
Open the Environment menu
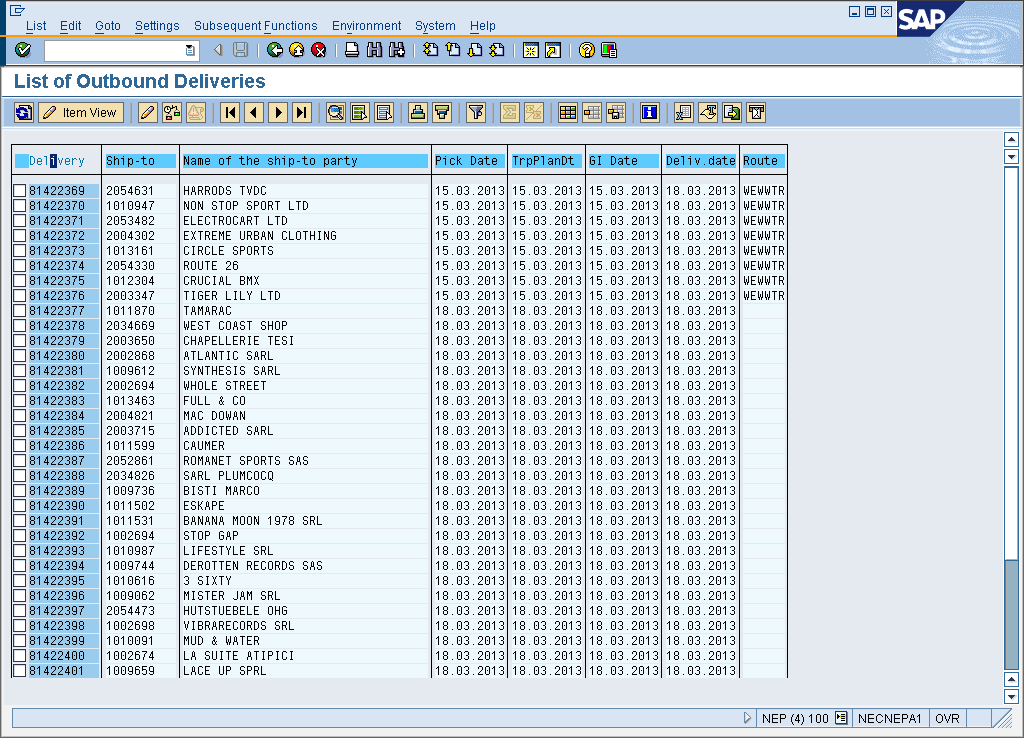click(366, 26)
